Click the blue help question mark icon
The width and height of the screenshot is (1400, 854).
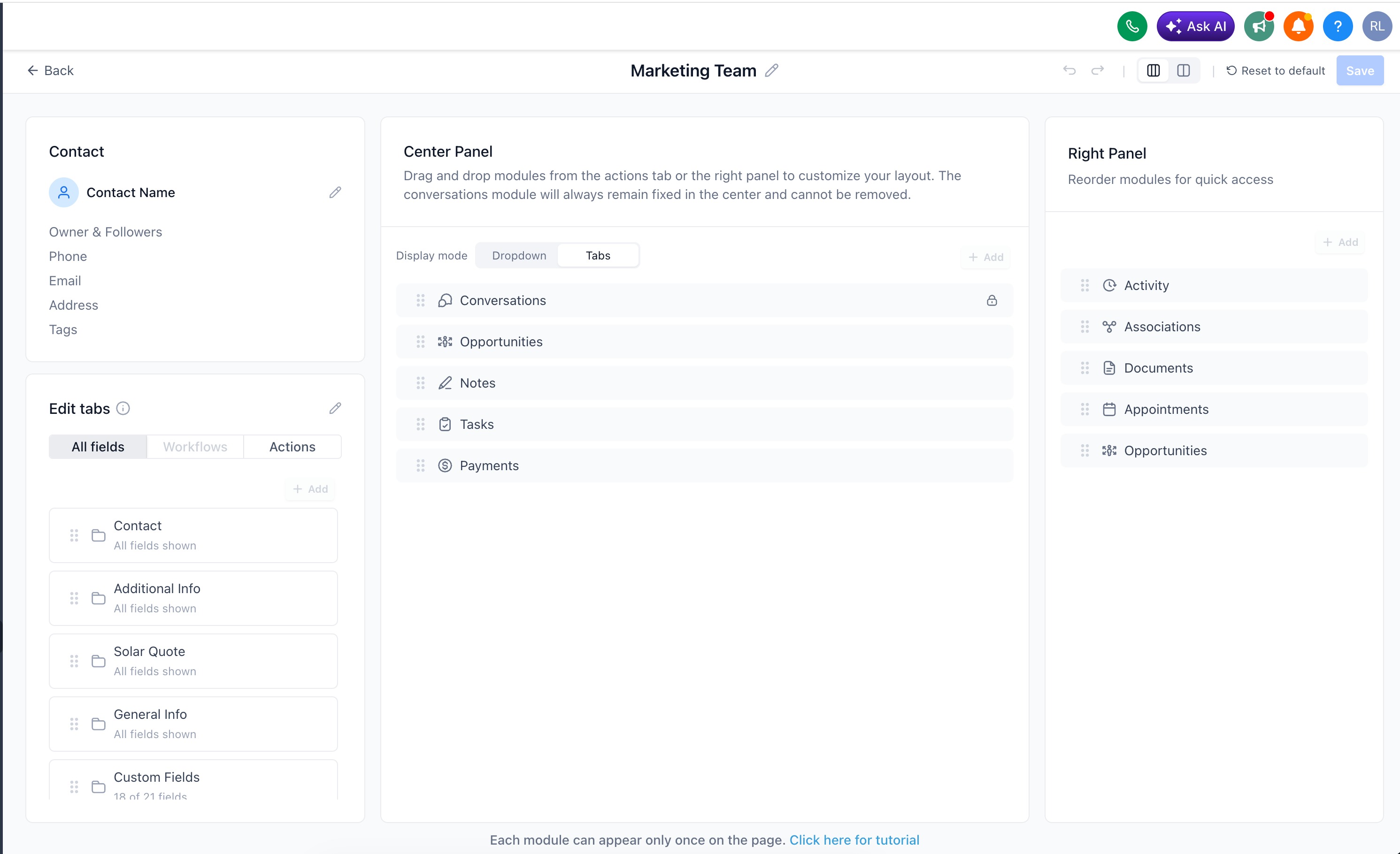coord(1337,26)
